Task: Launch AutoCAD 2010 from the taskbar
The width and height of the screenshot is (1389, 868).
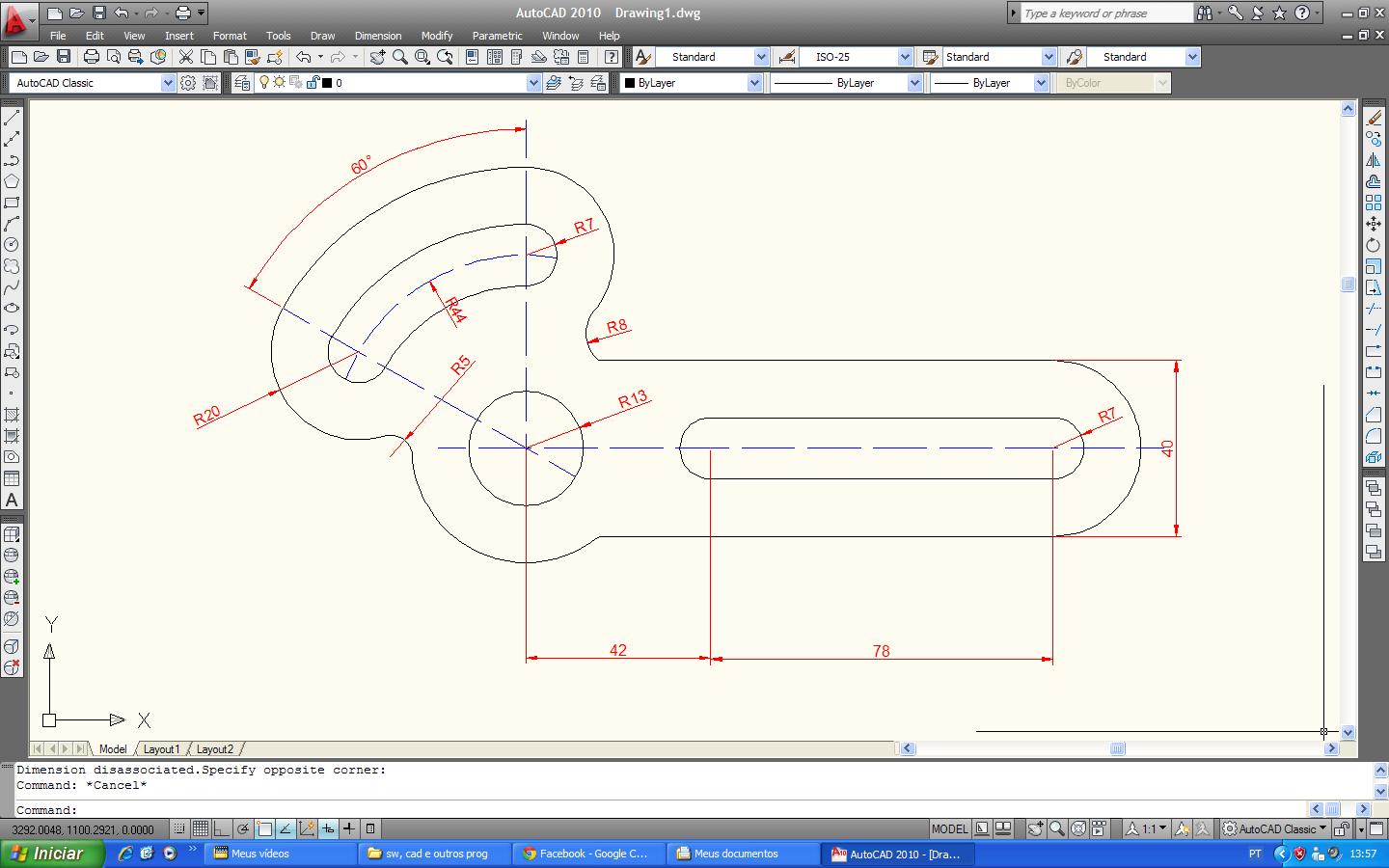Action: 895,854
